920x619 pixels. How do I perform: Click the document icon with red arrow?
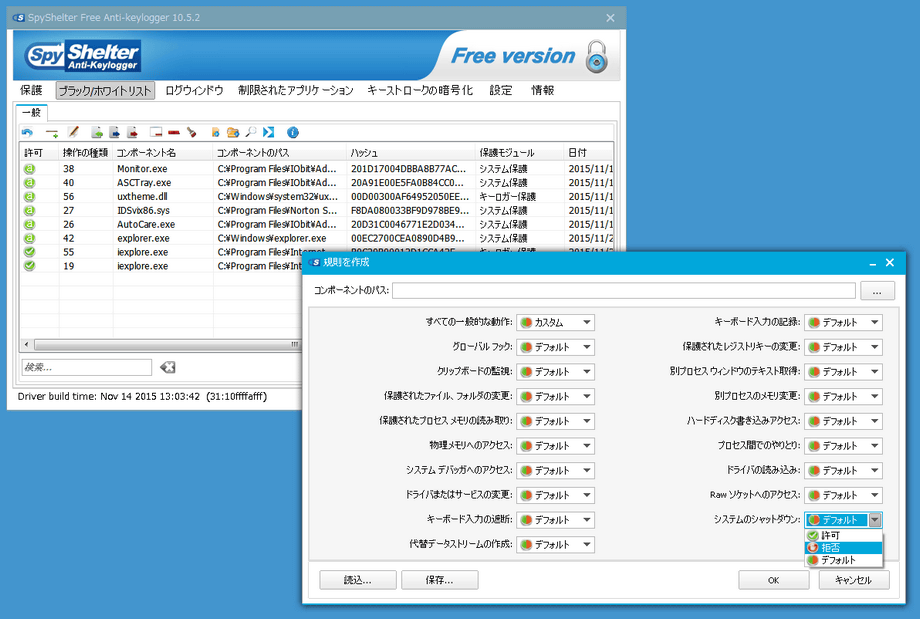click(133, 133)
